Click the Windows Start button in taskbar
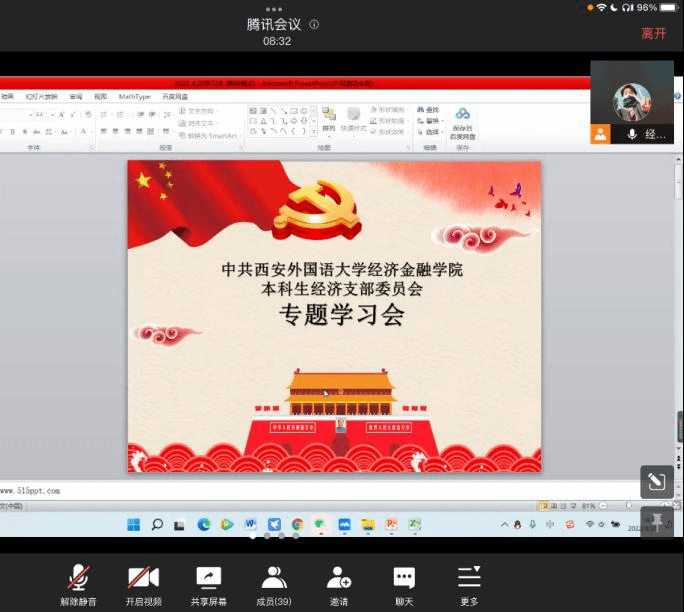 133,524
